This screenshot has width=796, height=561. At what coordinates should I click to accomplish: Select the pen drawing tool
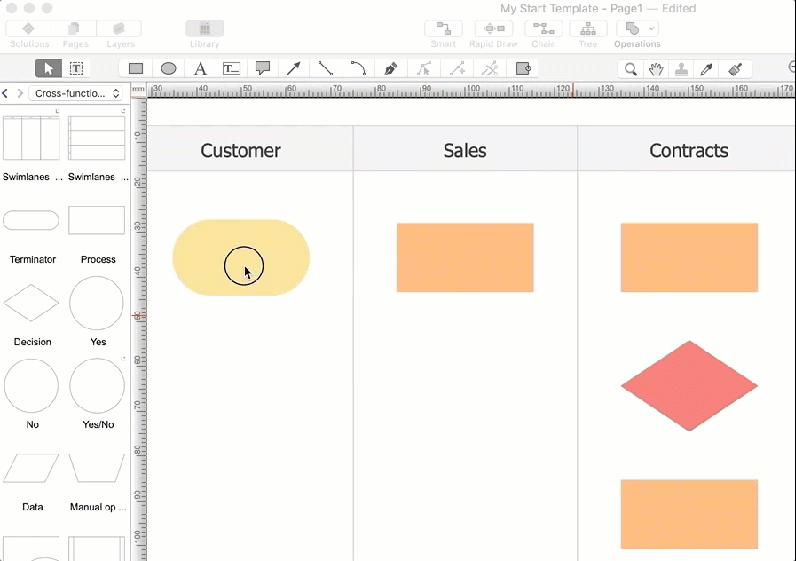pyautogui.click(x=390, y=69)
